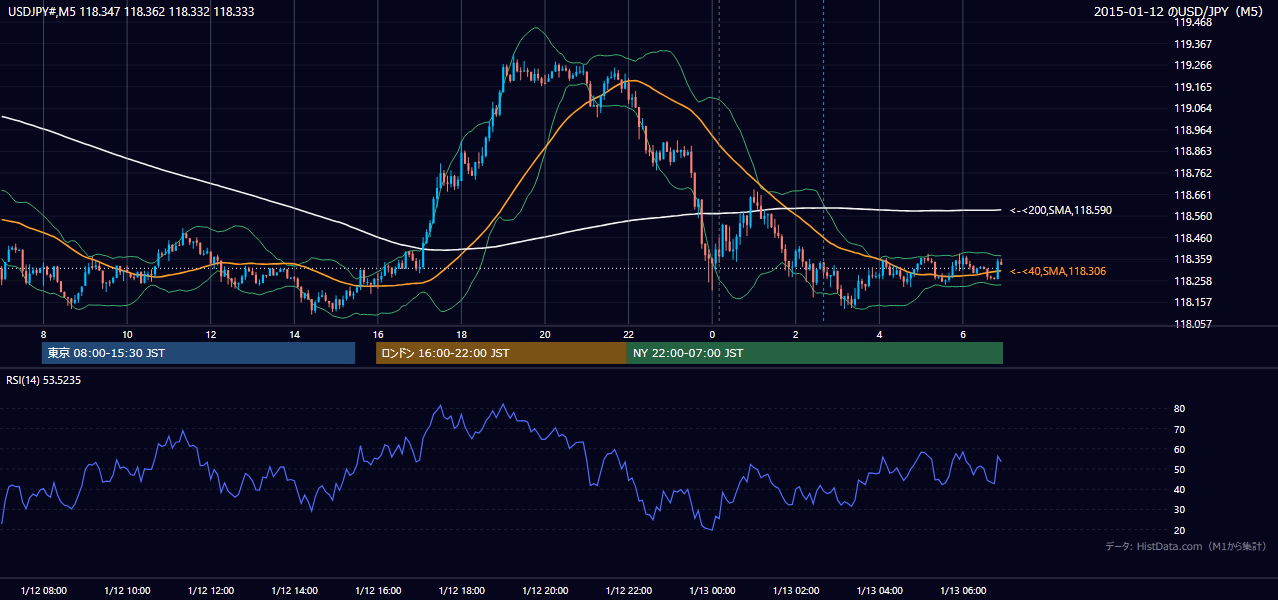The width and height of the screenshot is (1278, 600).
Task: Click price scale value 118.560
Action: [1193, 216]
